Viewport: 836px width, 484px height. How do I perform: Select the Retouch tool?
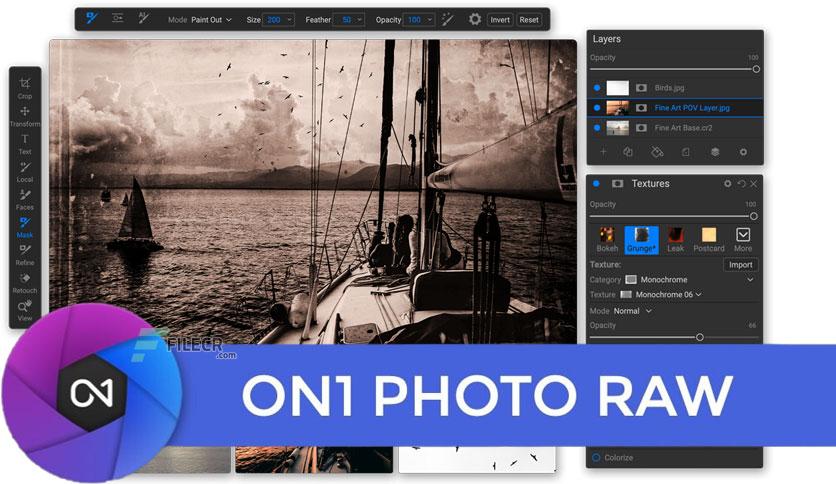[25, 283]
